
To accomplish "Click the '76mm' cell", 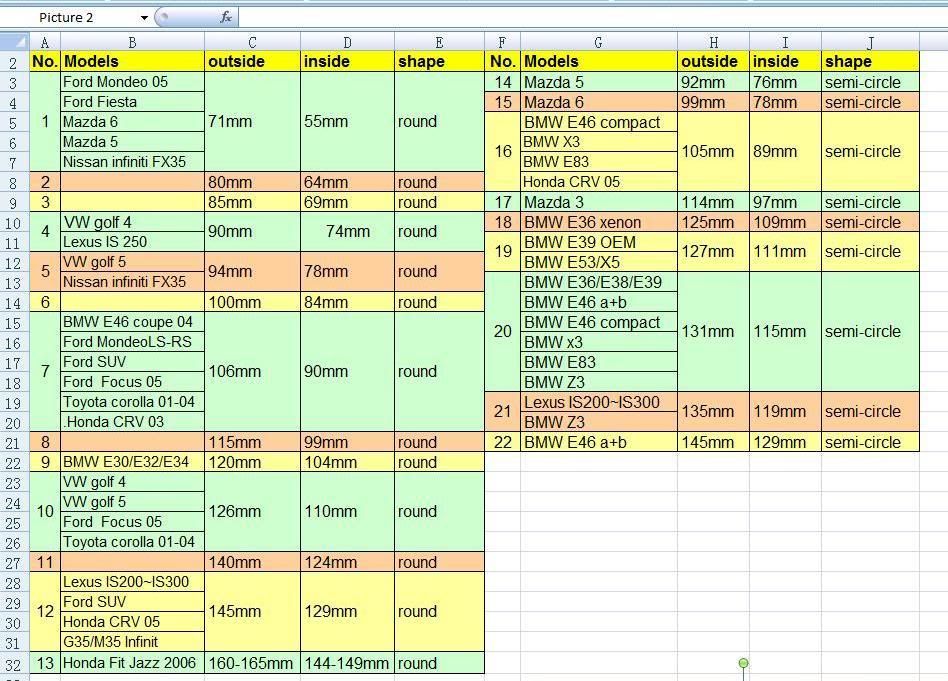I will click(x=785, y=82).
